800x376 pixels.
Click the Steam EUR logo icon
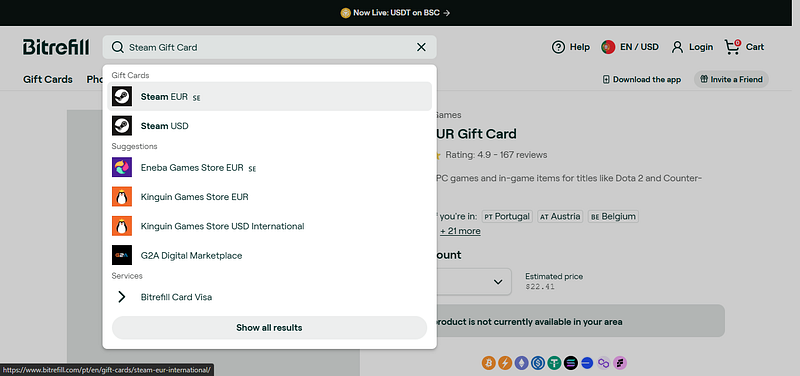122,96
